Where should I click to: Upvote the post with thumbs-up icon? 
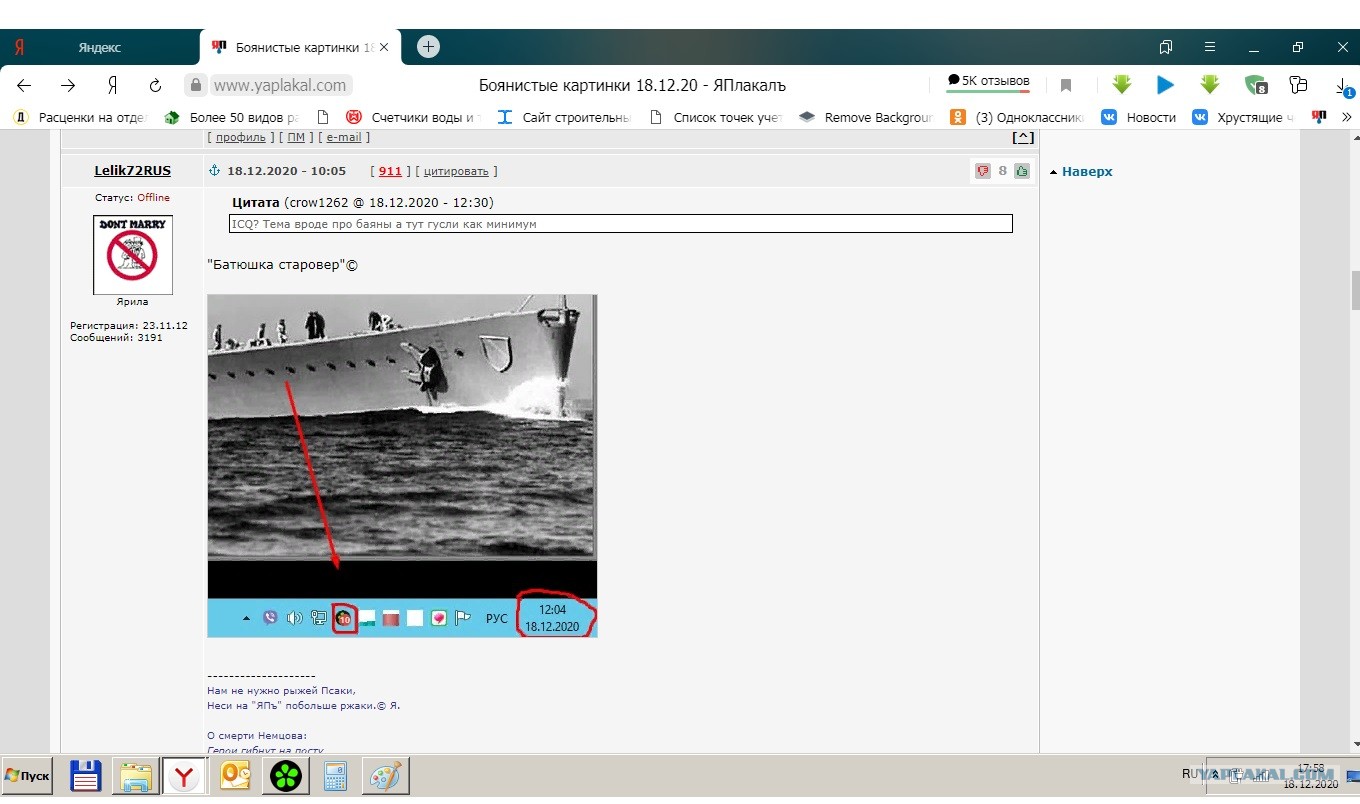pyautogui.click(x=1022, y=171)
